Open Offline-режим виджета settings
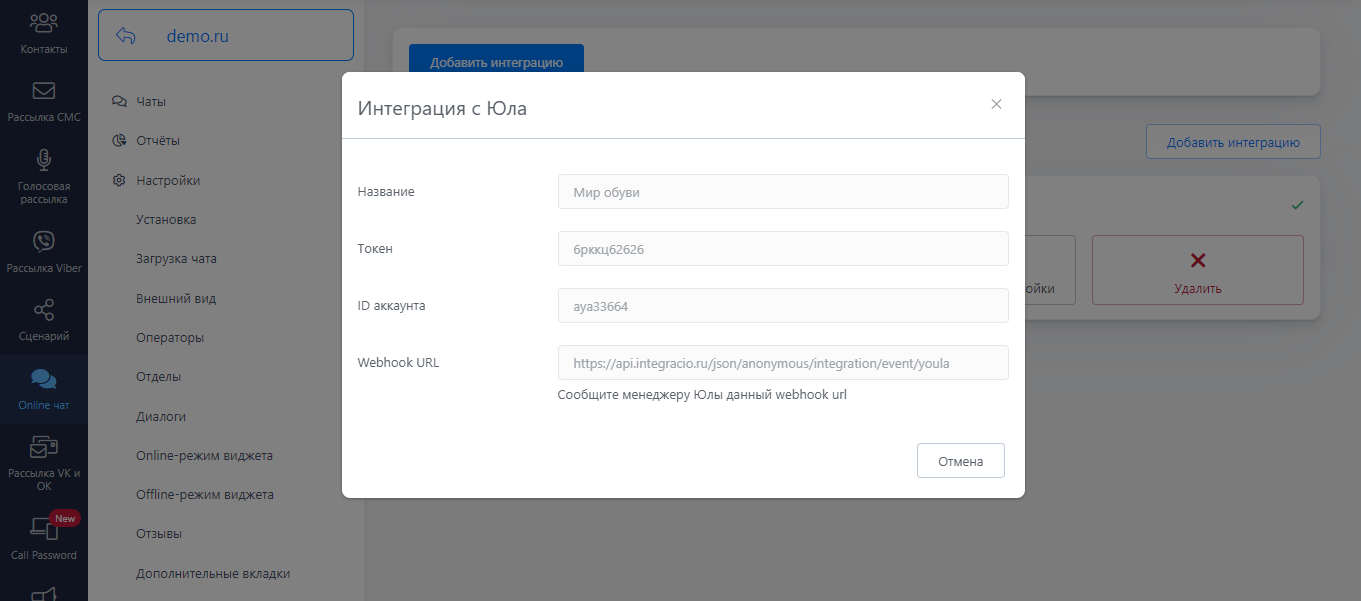 [x=205, y=495]
